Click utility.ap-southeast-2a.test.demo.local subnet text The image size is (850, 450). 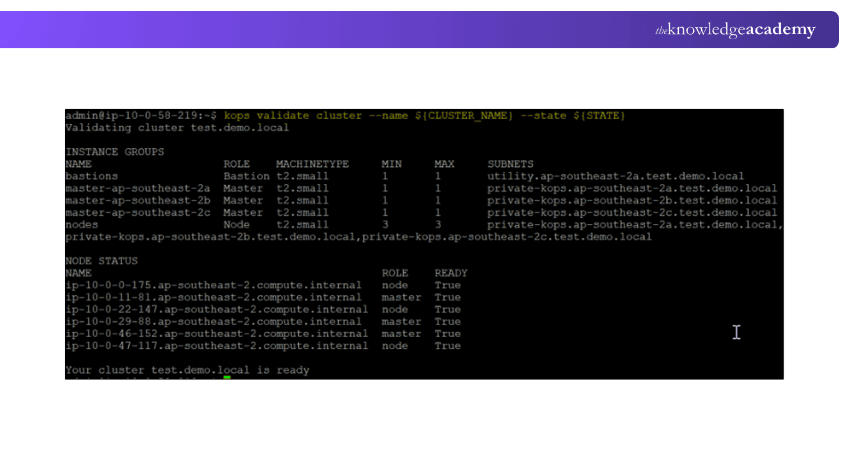(615, 176)
